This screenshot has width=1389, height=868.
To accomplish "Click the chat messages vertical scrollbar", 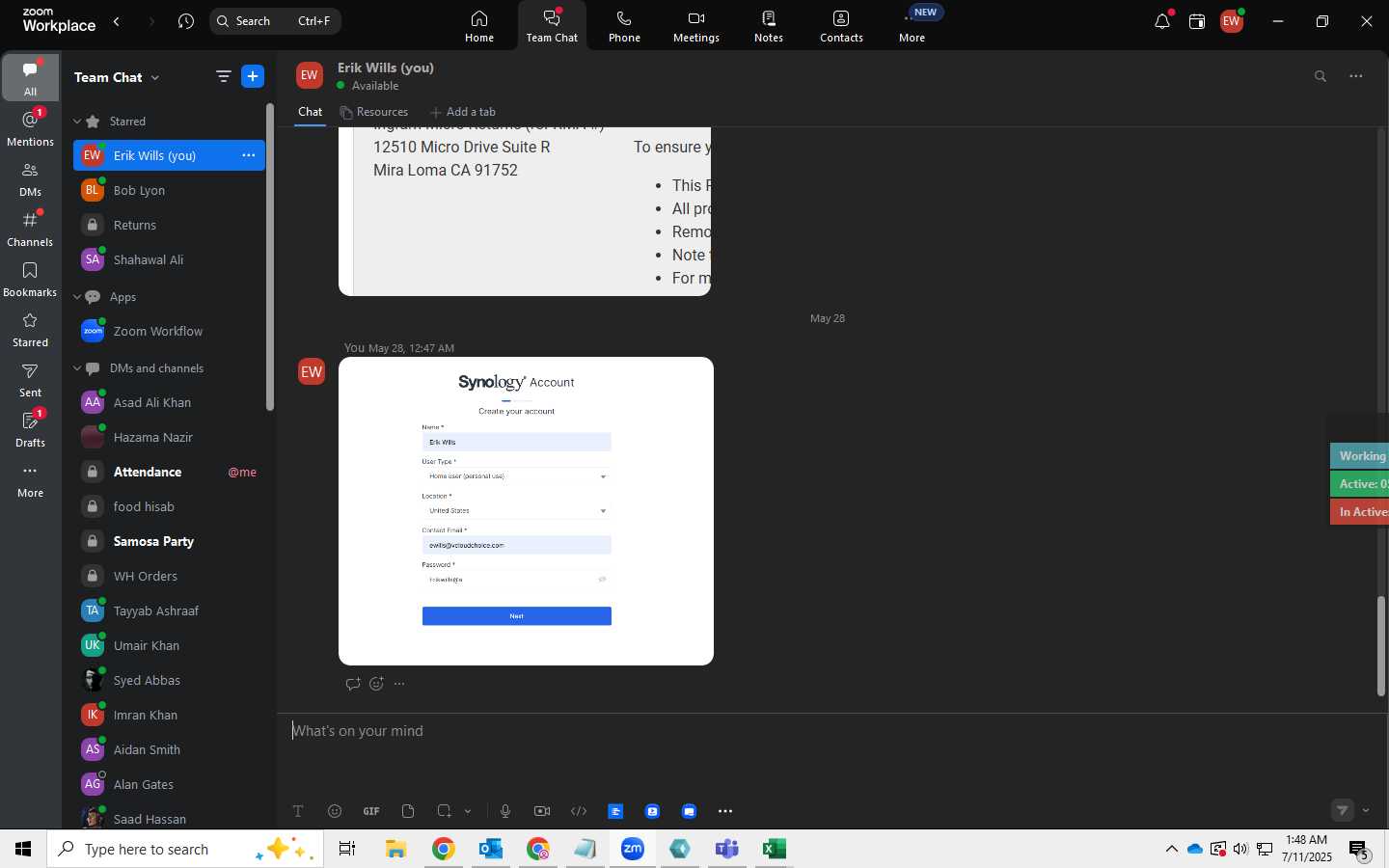I will click(x=1380, y=645).
